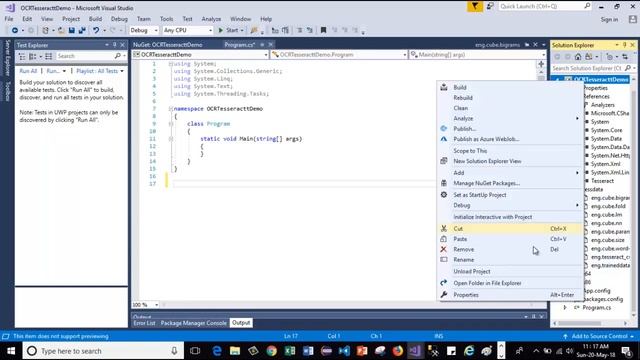Click the Start debugging button
The image size is (640, 360).
point(230,30)
